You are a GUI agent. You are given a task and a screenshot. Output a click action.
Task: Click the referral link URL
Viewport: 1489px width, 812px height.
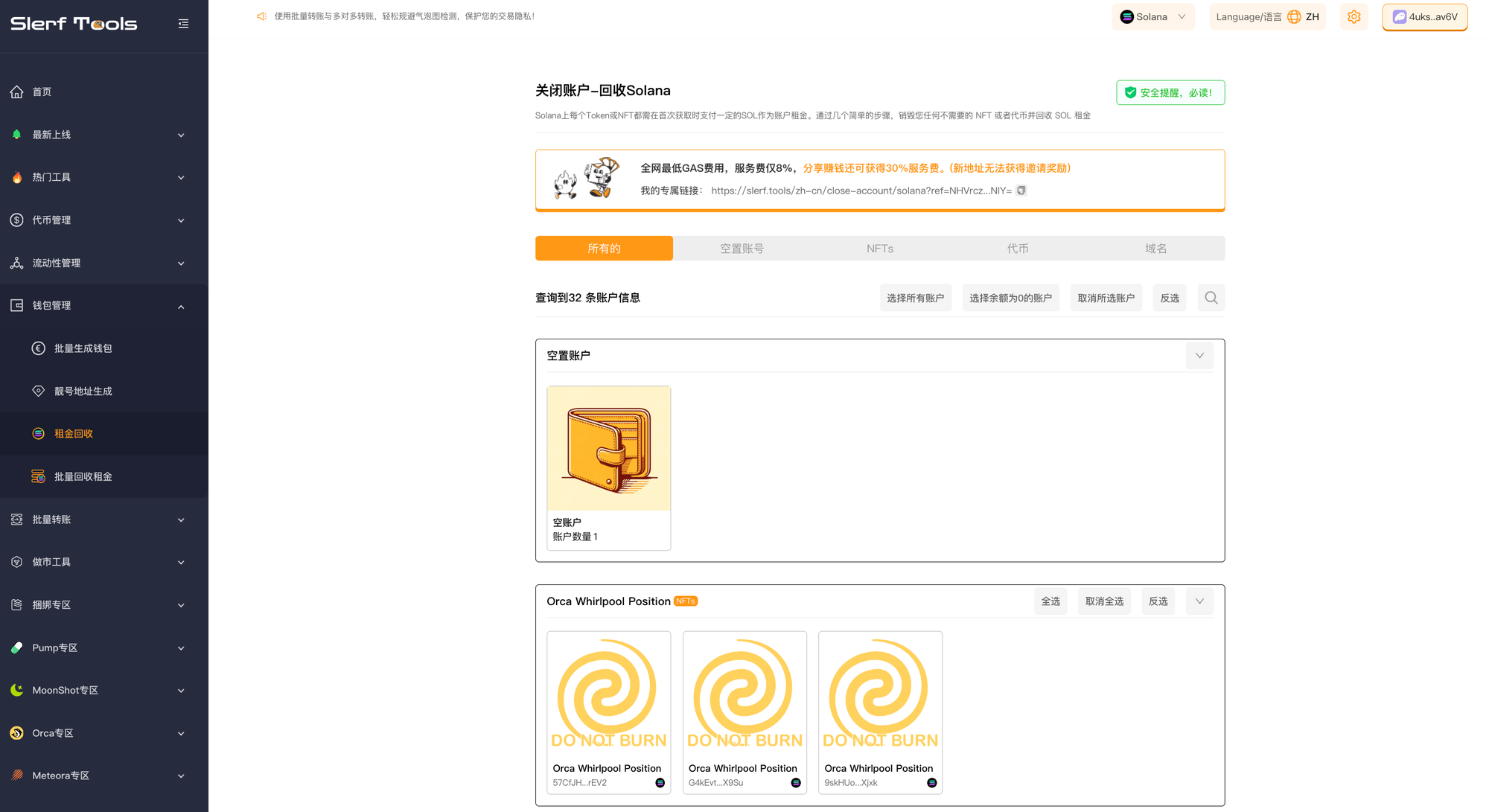(x=861, y=191)
